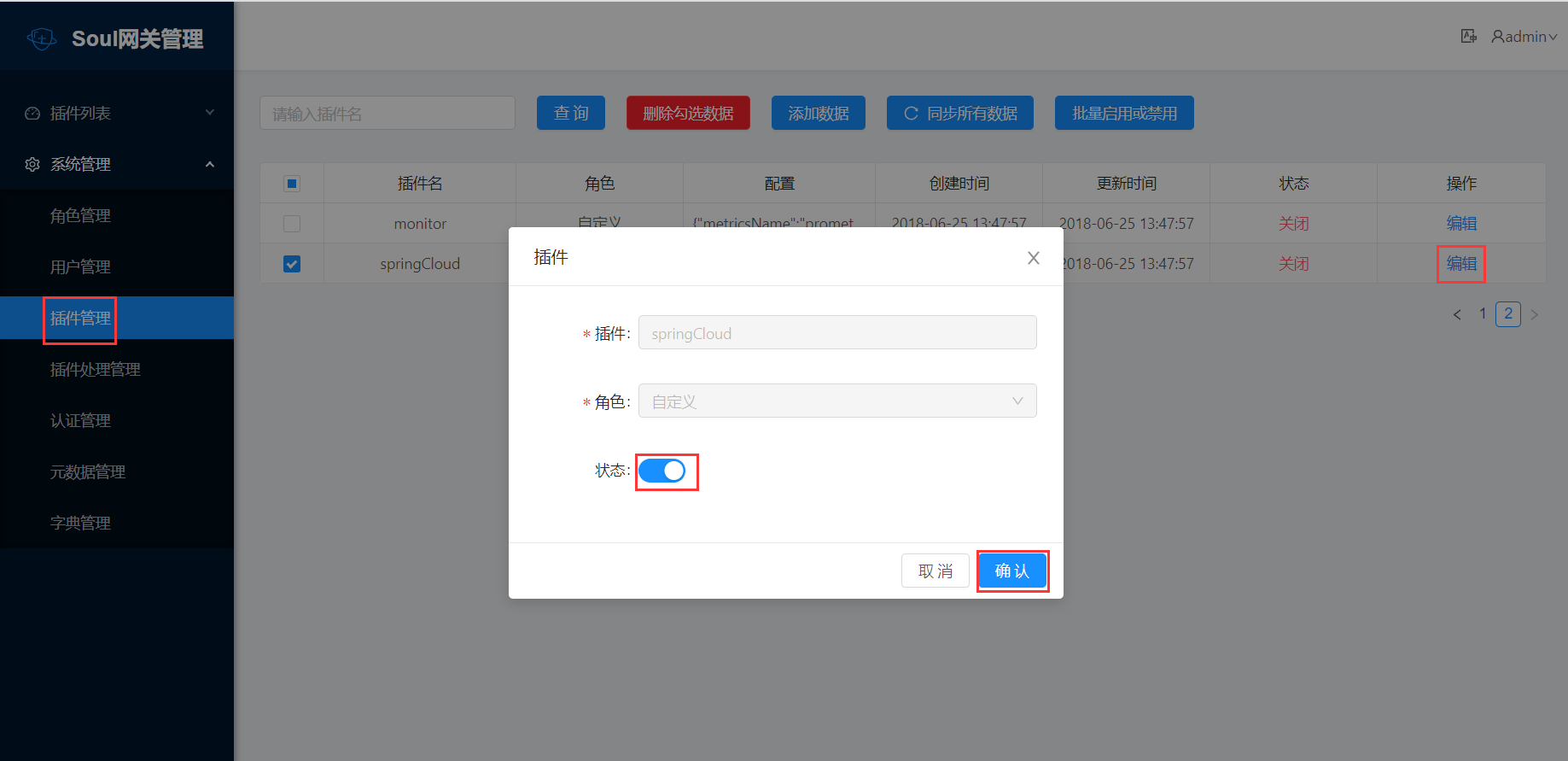Open the admin user dropdown
This screenshot has width=1568, height=761.
click(x=1524, y=36)
